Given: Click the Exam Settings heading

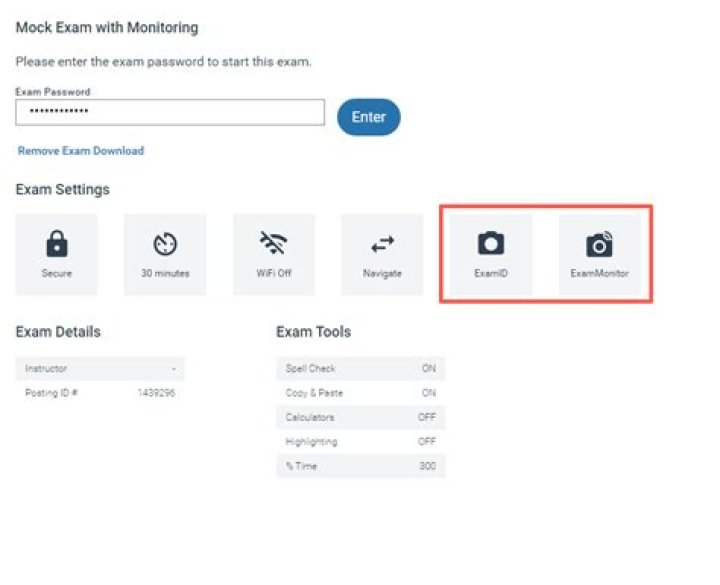Looking at the screenshot, I should click(x=63, y=189).
